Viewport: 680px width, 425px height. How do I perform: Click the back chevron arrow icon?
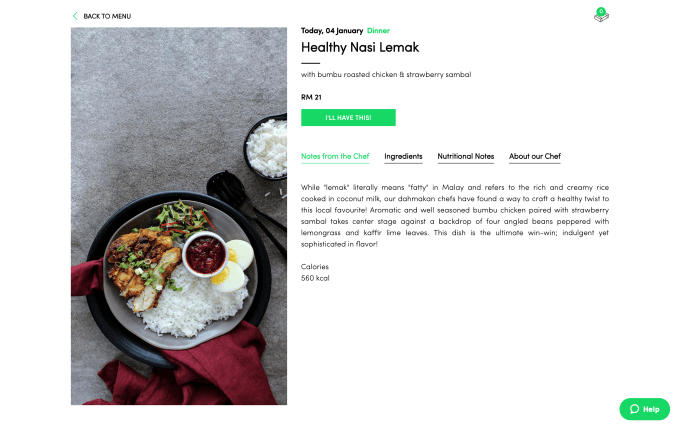point(75,16)
